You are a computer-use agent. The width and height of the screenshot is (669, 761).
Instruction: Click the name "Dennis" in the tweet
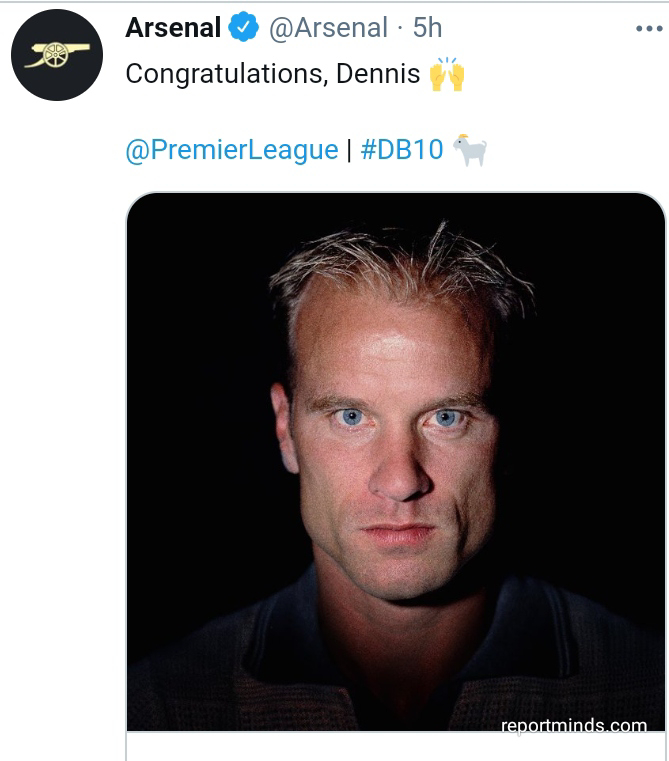(376, 76)
